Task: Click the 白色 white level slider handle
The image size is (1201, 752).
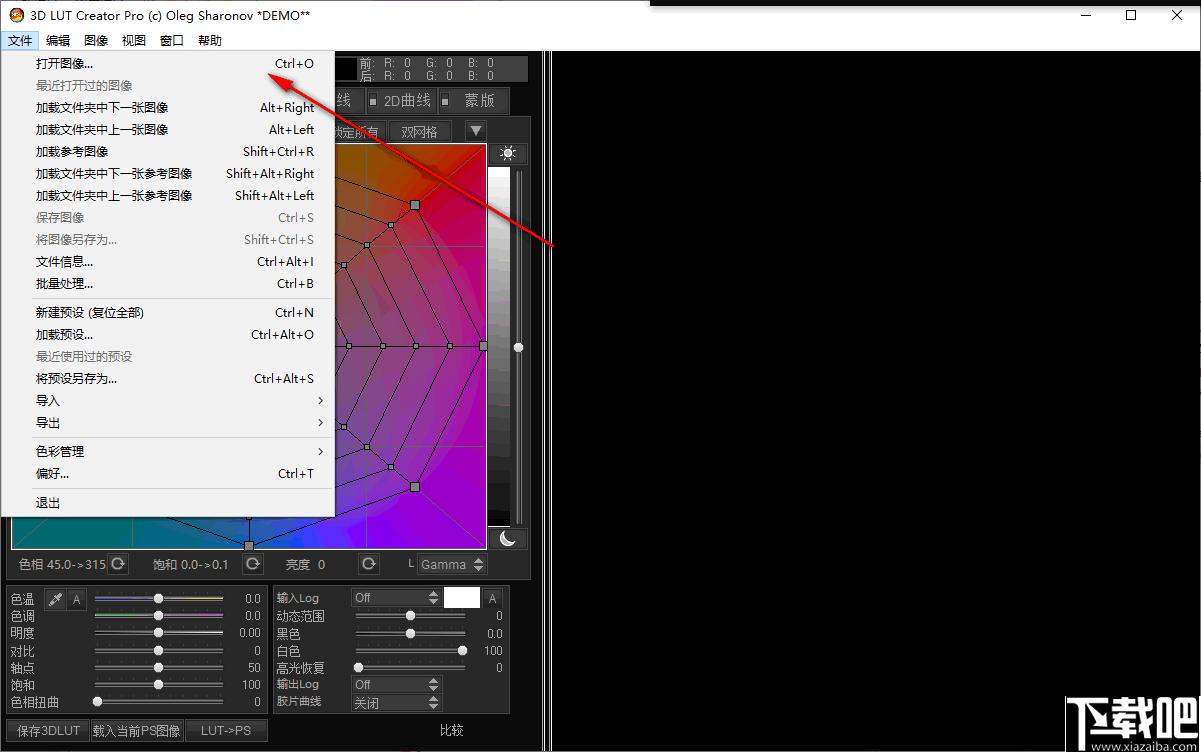Action: pos(462,650)
